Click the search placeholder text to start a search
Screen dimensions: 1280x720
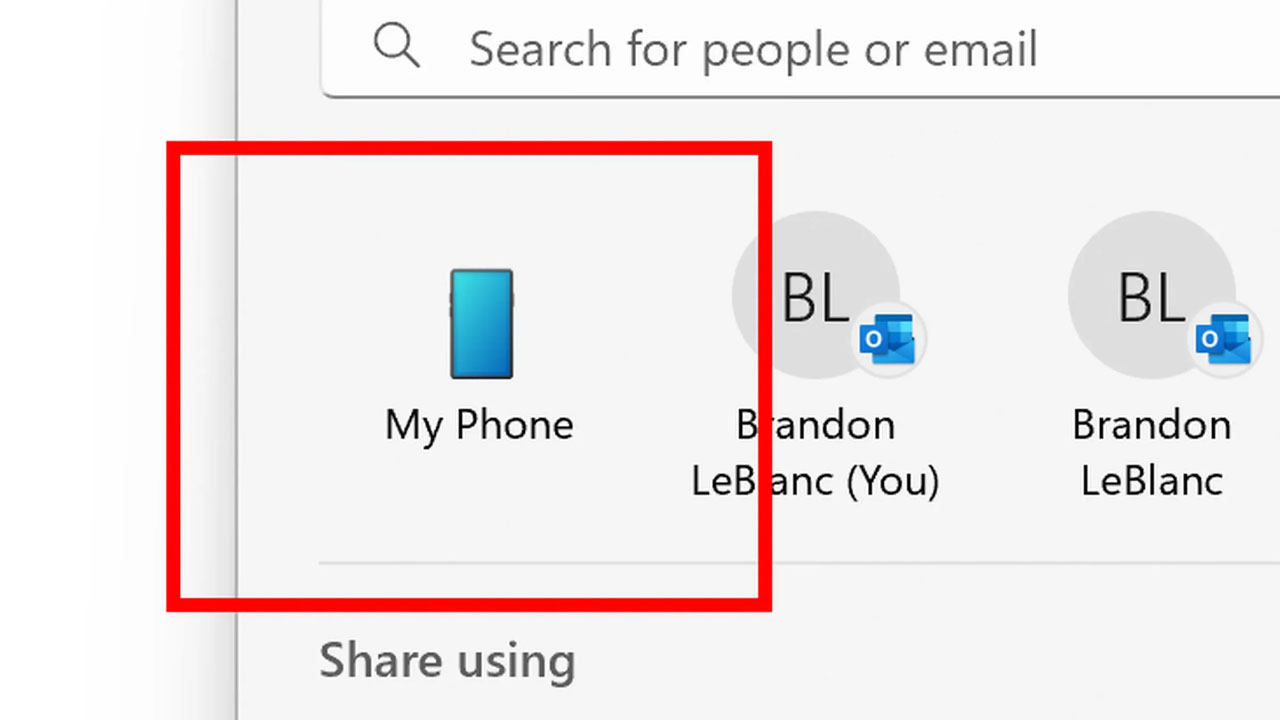coord(753,49)
